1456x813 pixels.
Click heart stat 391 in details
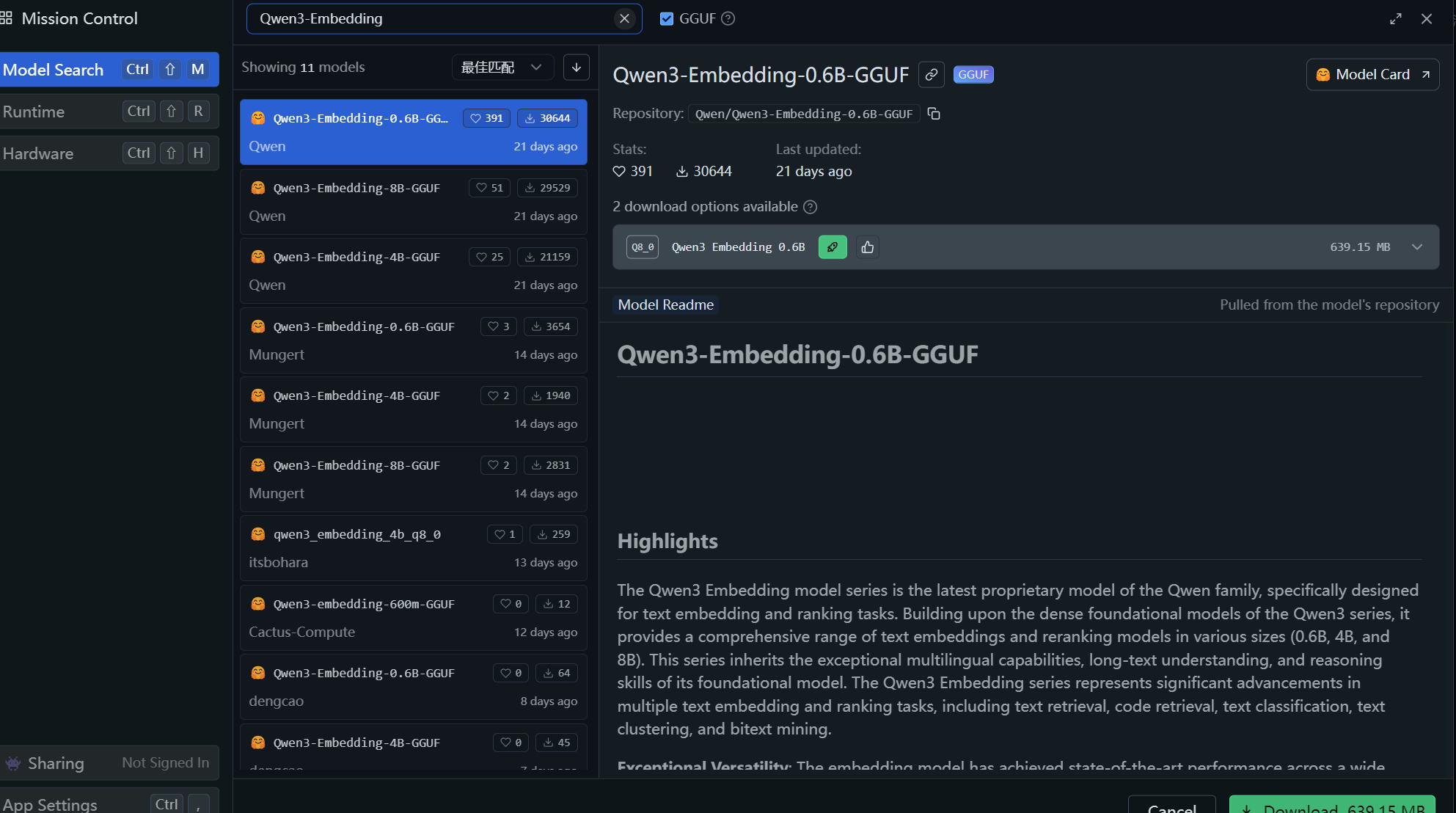pyautogui.click(x=633, y=172)
